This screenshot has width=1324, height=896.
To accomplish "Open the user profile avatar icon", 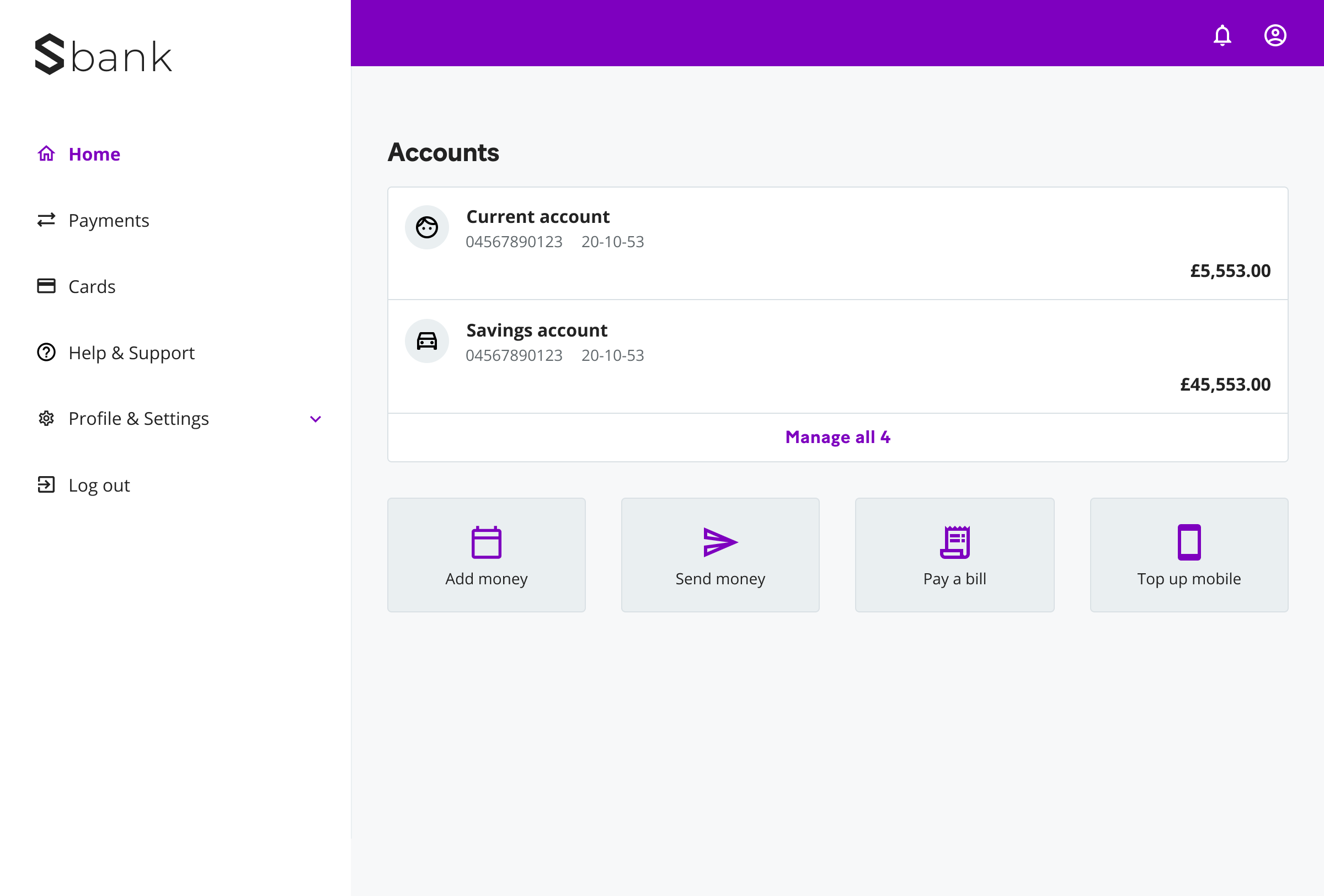I will pyautogui.click(x=1274, y=35).
